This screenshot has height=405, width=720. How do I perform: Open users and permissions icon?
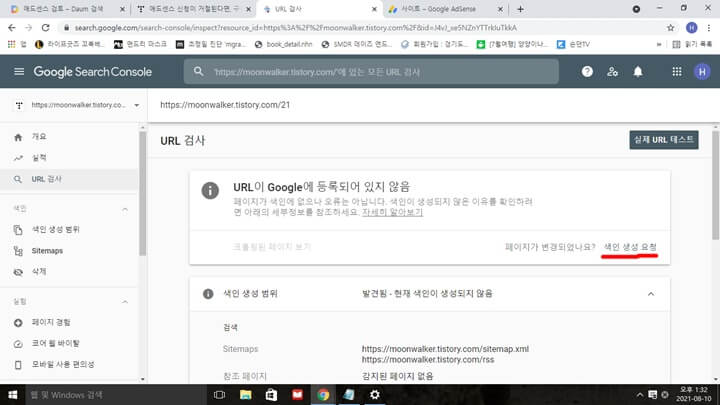612,72
